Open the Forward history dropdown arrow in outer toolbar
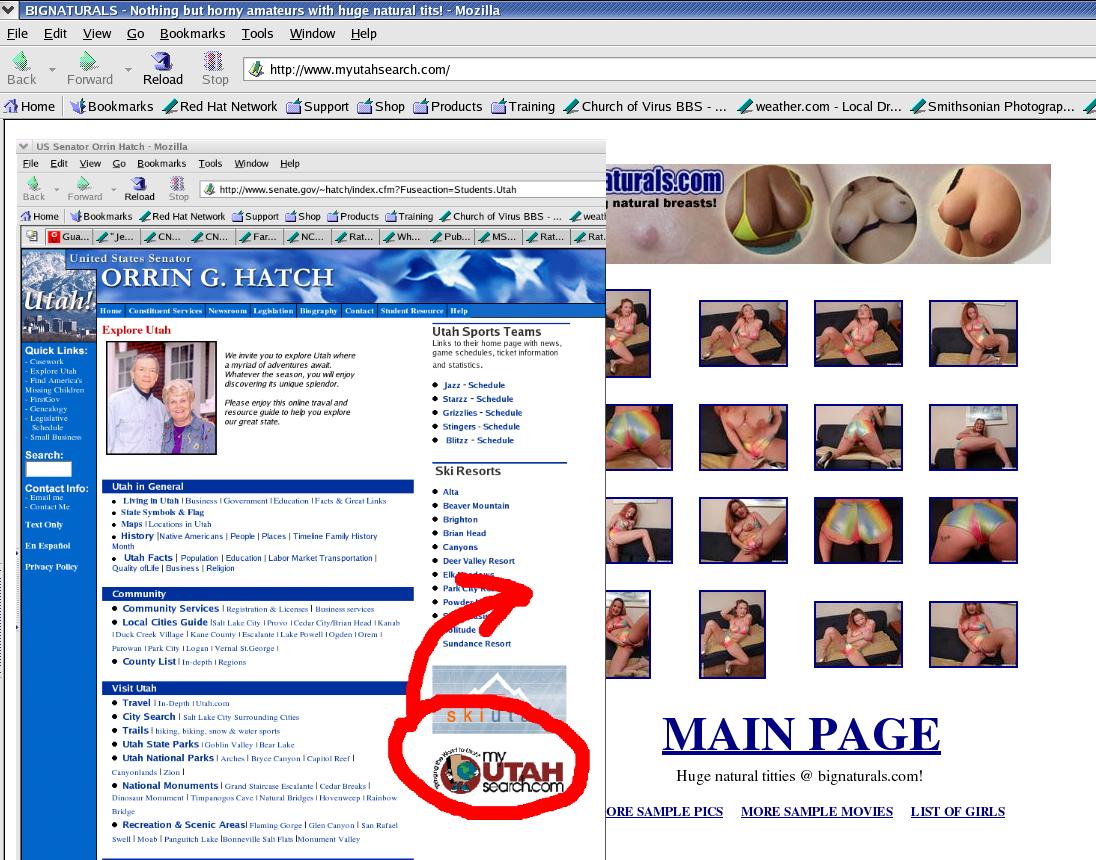Viewport: 1096px width, 860px height. (128, 69)
